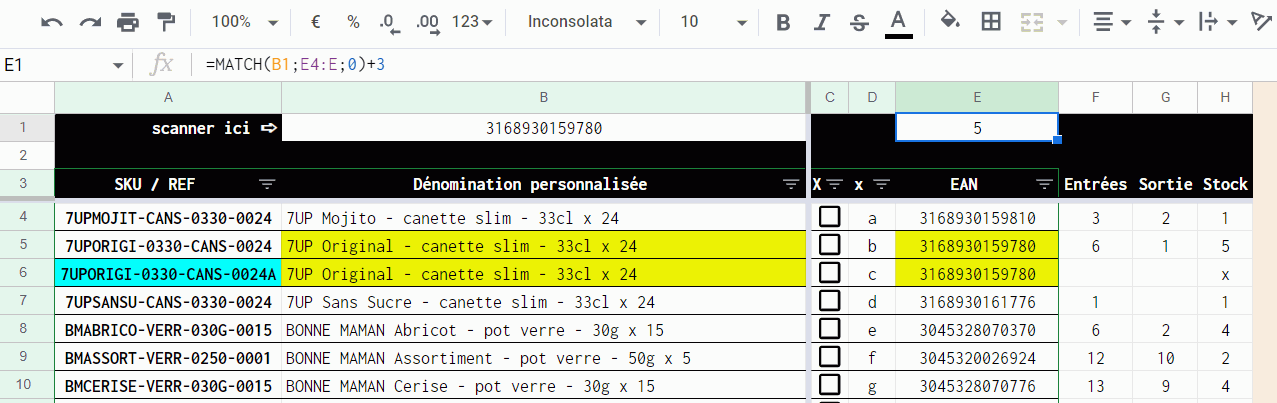Select column B header
This screenshot has height=403, width=1277.
tap(544, 97)
